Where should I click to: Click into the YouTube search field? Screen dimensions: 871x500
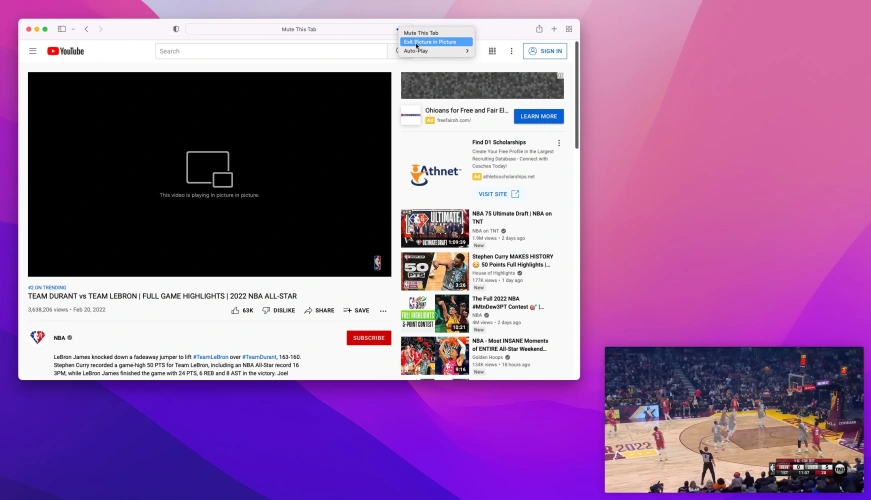pyautogui.click(x=260, y=51)
